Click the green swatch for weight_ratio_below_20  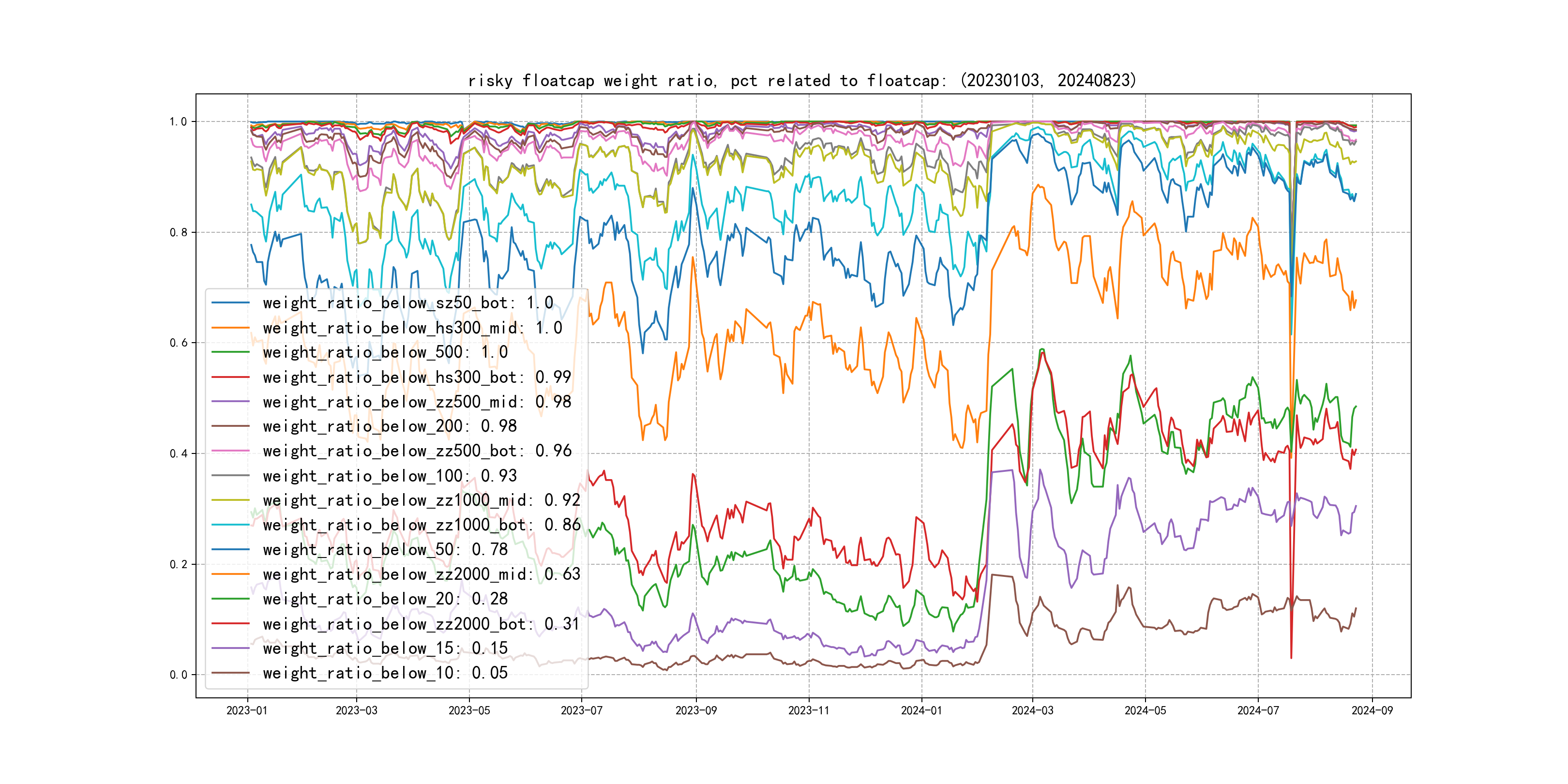tap(230, 599)
